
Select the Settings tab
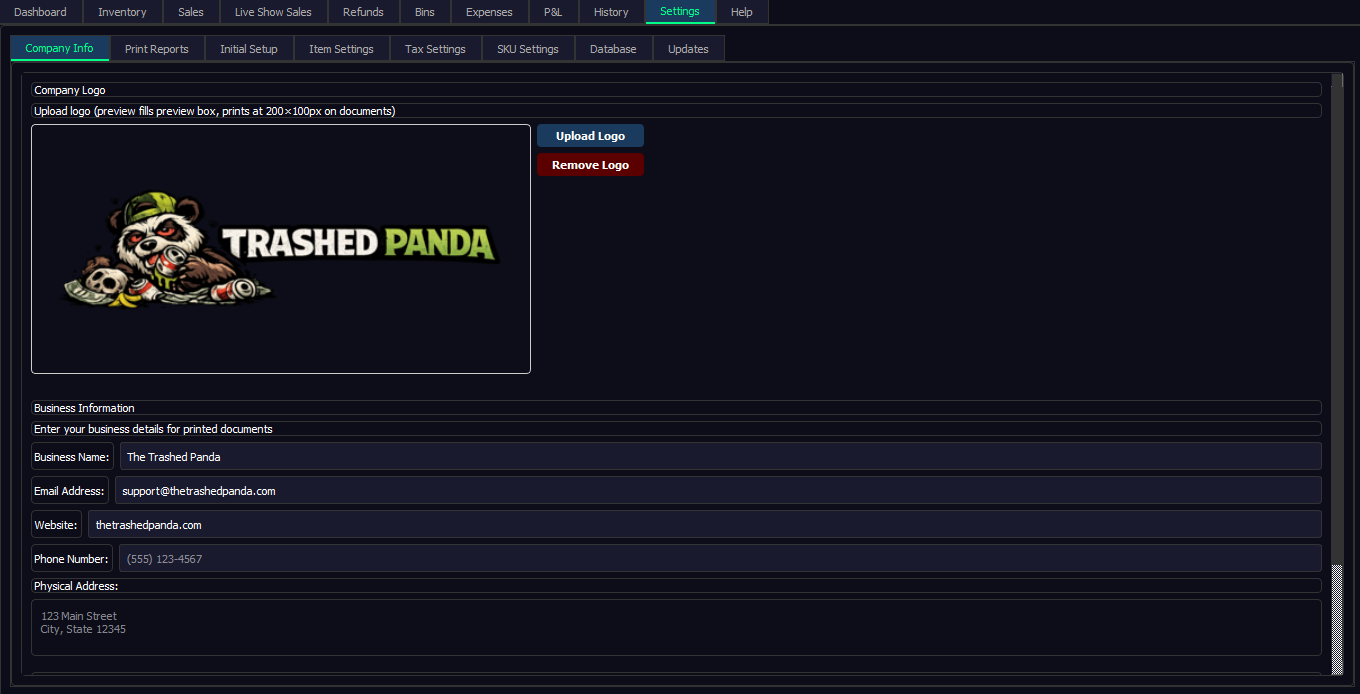(680, 12)
